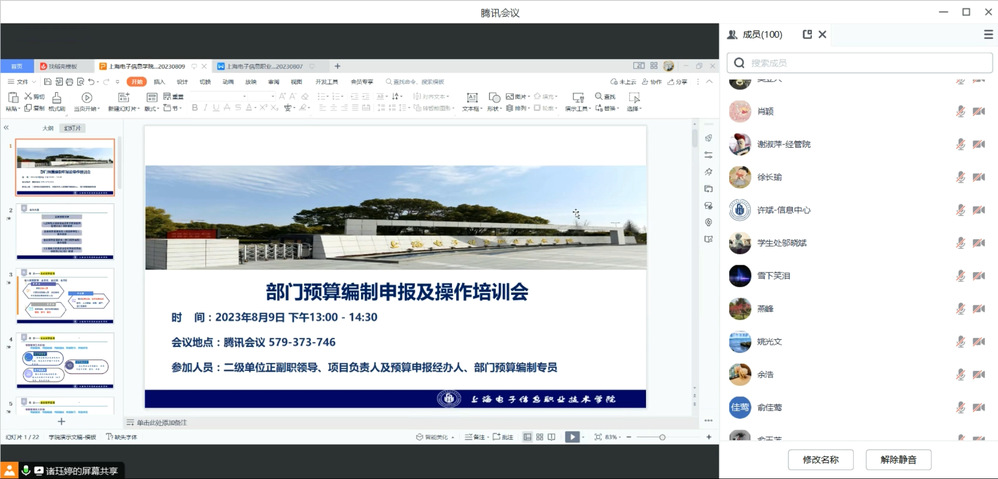
Task: Toggle microphone for 许斌-信息中心
Action: [x=961, y=210]
